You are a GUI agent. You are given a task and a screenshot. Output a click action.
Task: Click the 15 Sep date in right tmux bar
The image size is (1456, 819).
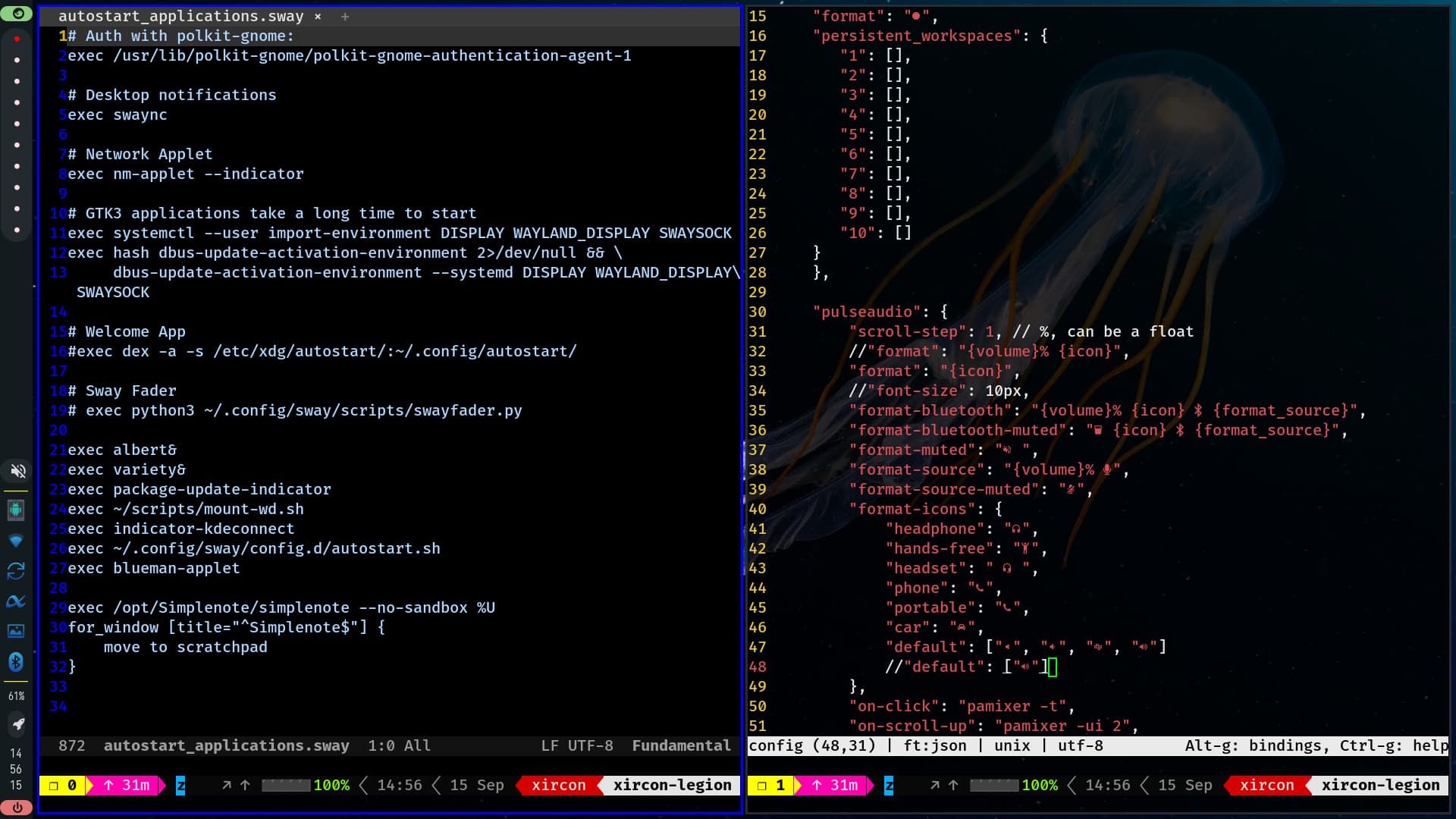coord(1185,785)
